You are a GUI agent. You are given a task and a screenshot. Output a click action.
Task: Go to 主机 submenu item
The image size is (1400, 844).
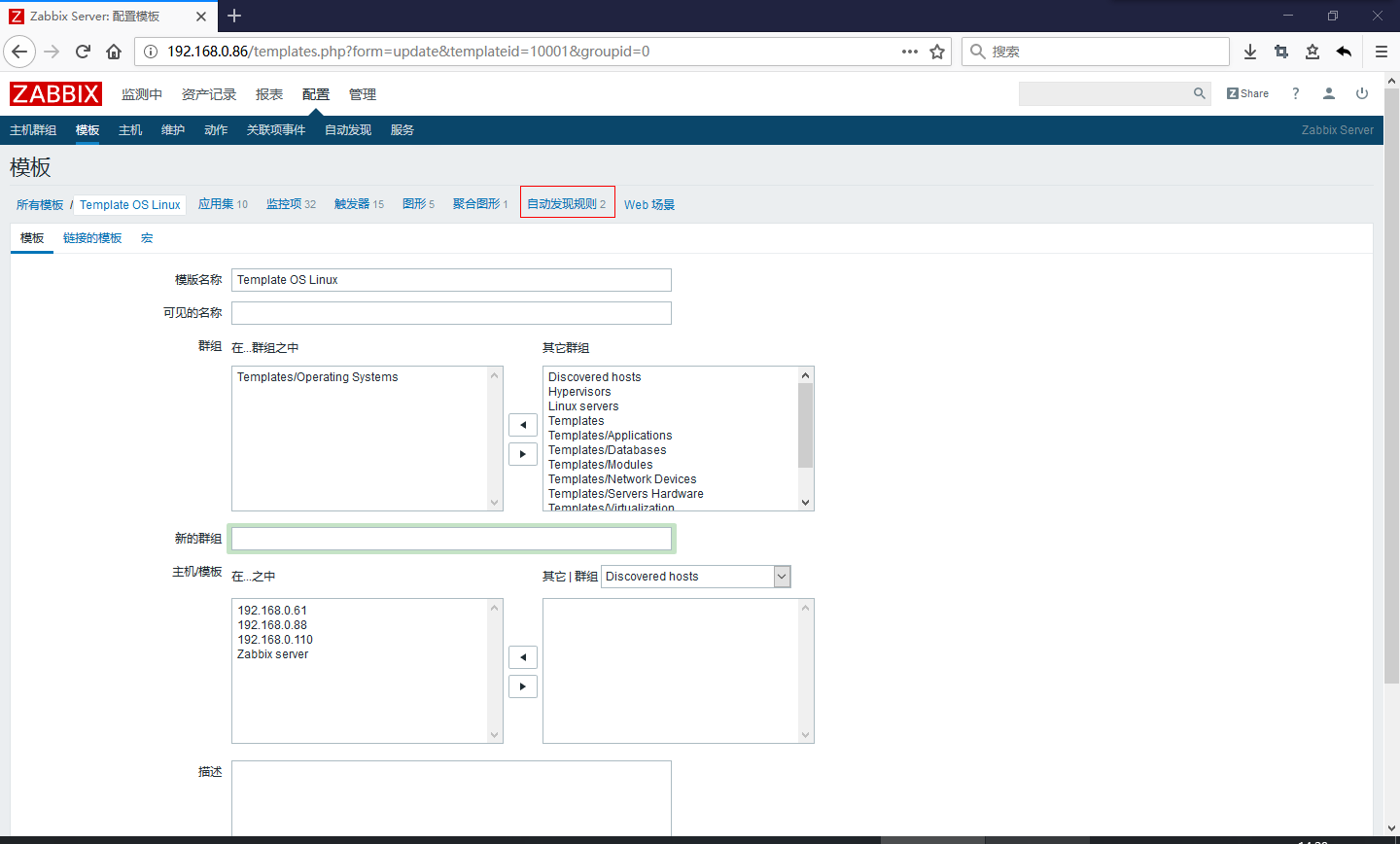pos(130,130)
